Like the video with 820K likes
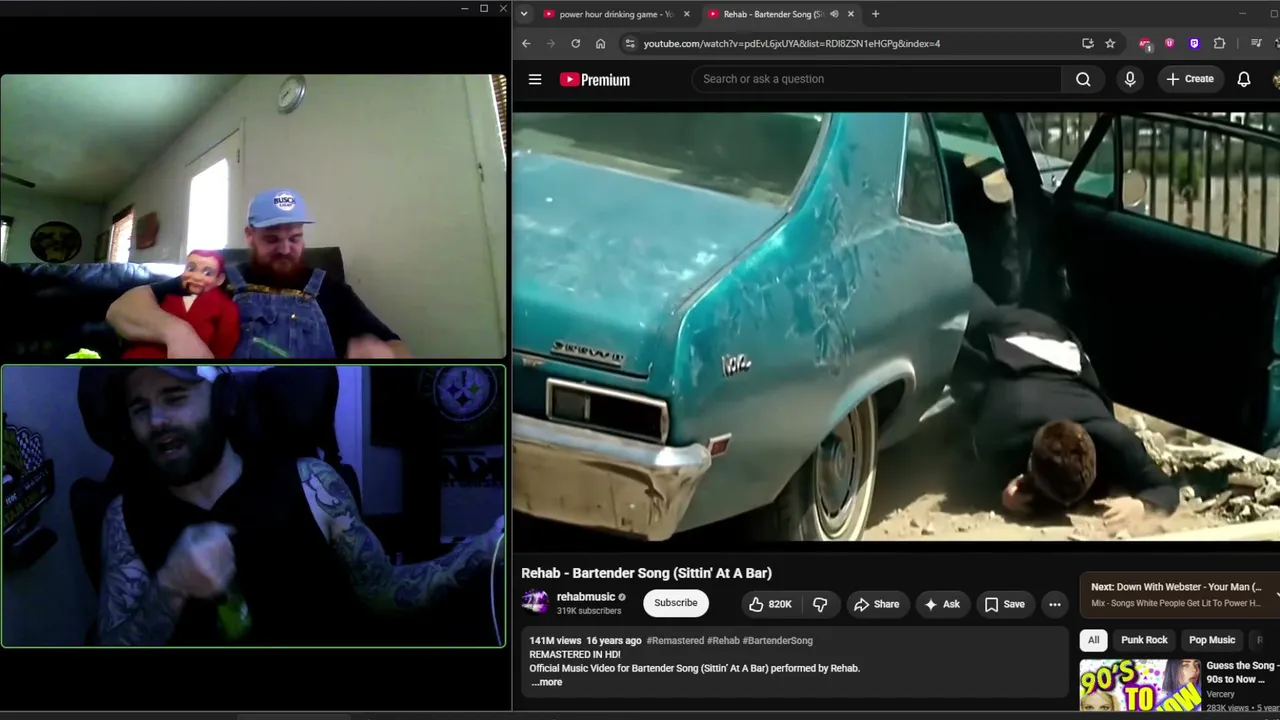1280x720 pixels. [x=770, y=604]
